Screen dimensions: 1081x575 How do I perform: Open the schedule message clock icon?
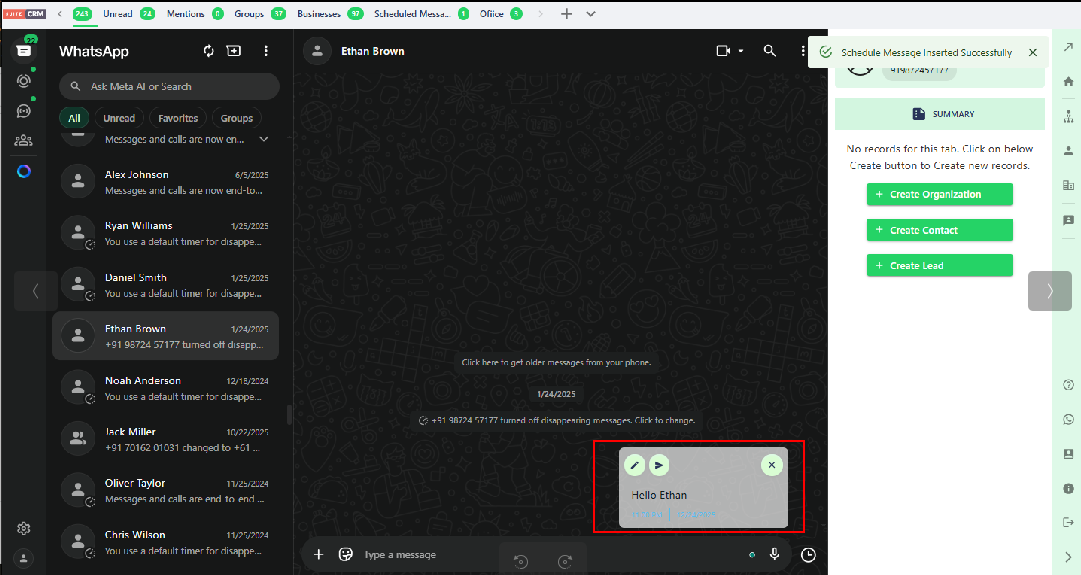pyautogui.click(x=808, y=555)
